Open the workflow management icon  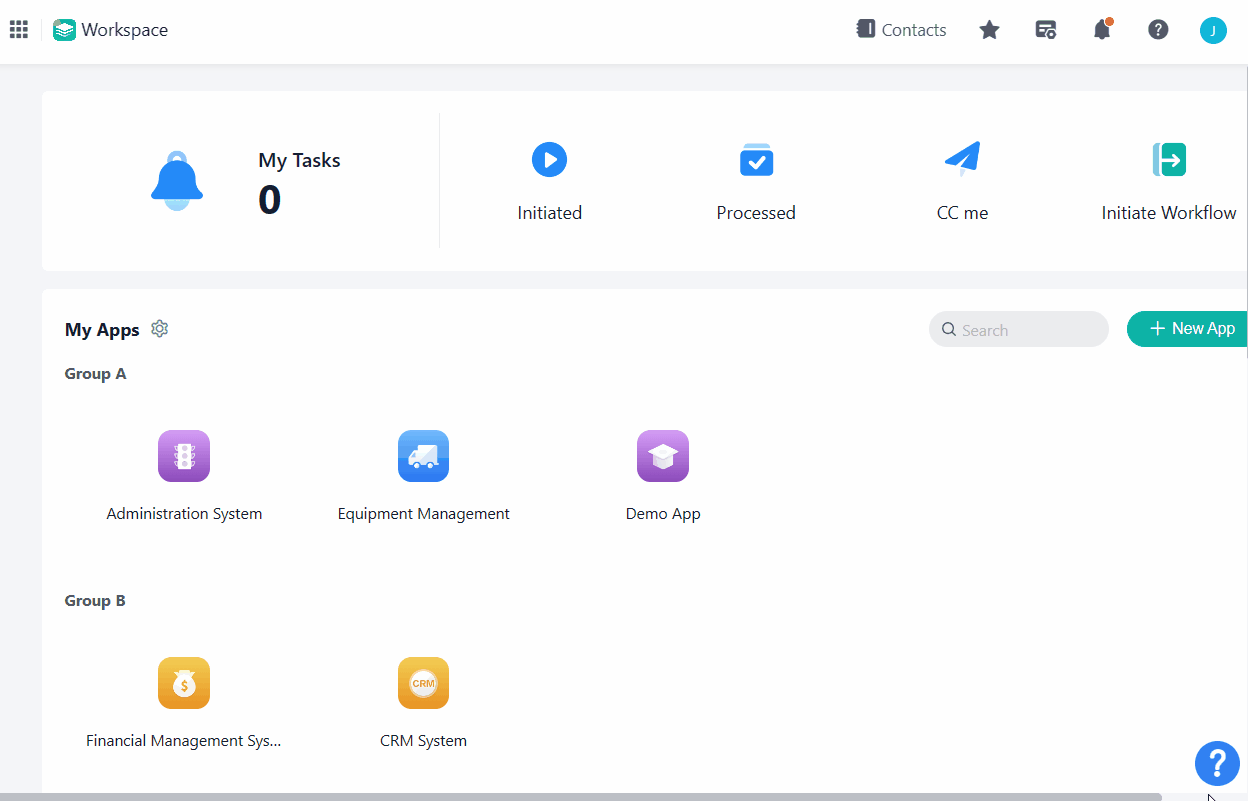tap(1045, 30)
